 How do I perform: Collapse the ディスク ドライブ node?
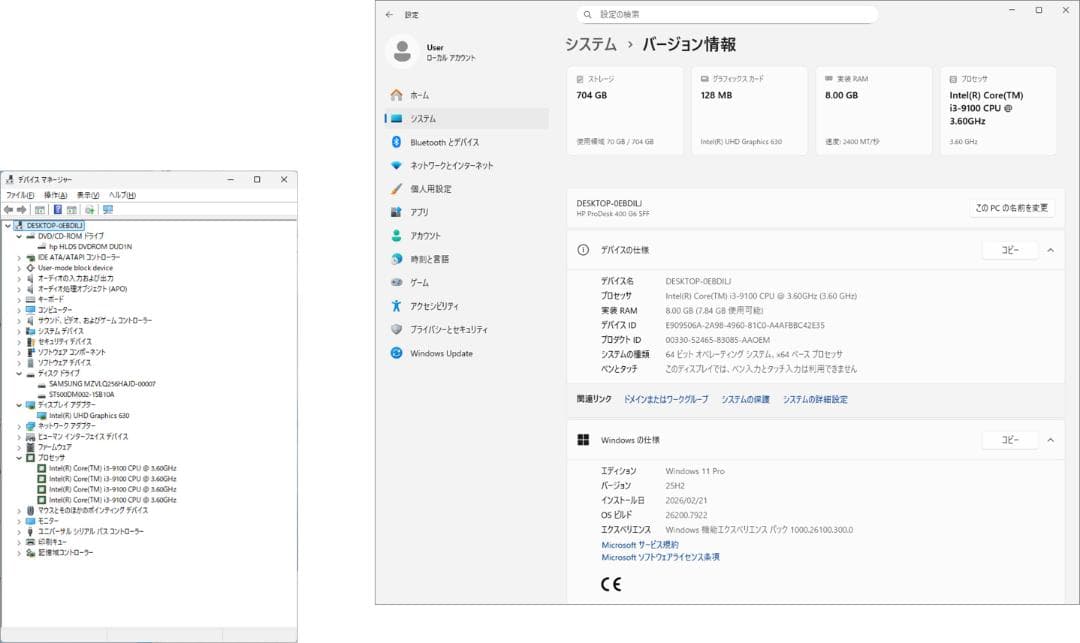tap(19, 373)
